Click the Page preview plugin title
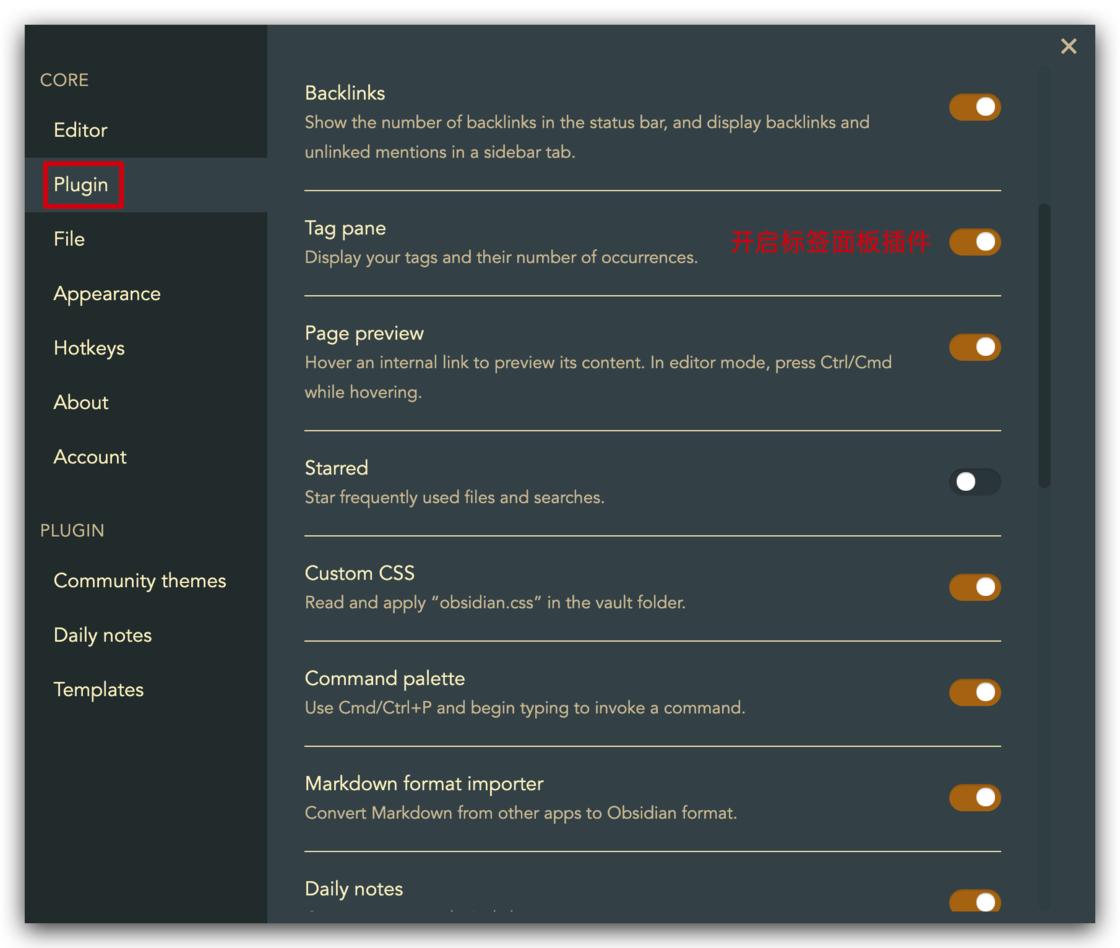1120x948 pixels. click(364, 334)
